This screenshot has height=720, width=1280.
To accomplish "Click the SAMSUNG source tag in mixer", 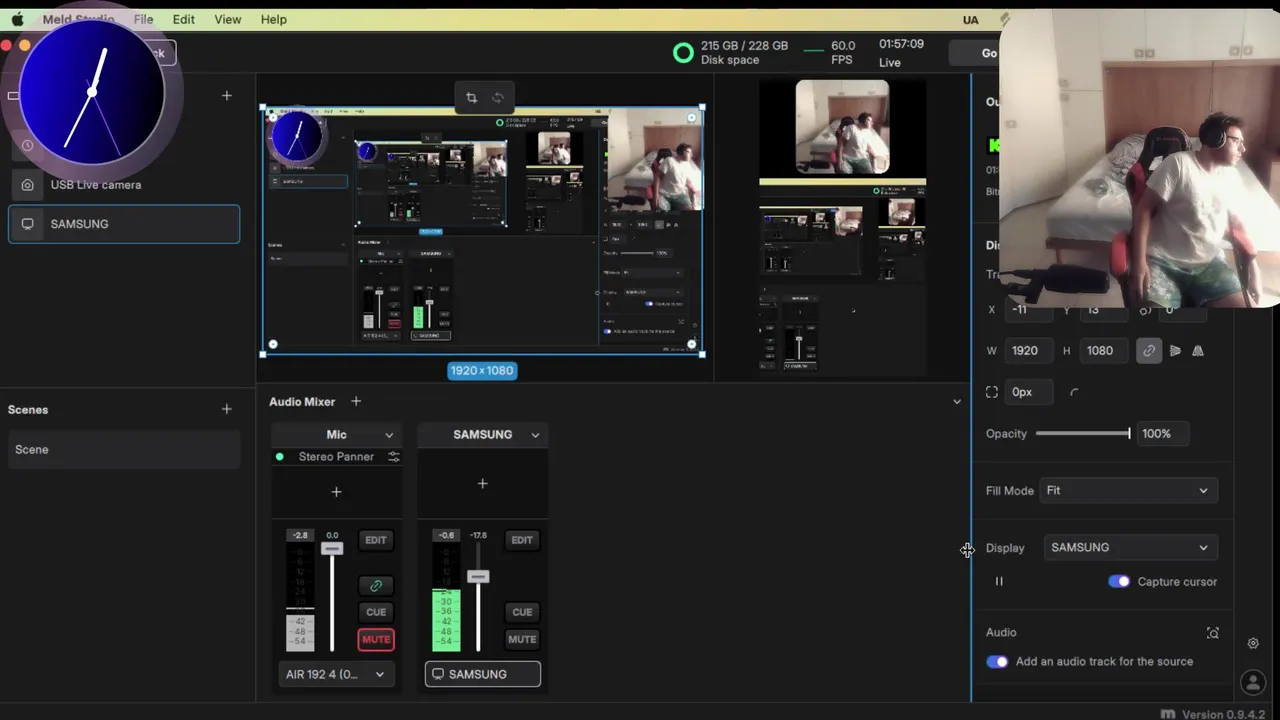I will [483, 674].
